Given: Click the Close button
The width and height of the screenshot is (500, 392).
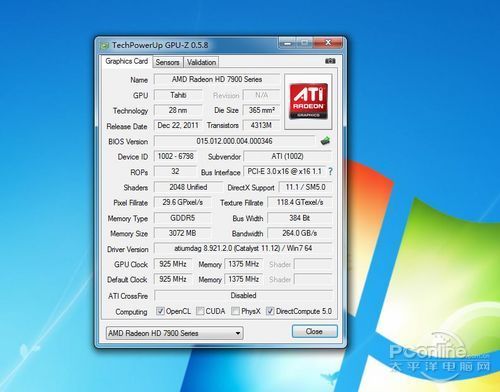Looking at the screenshot, I should (x=314, y=331).
